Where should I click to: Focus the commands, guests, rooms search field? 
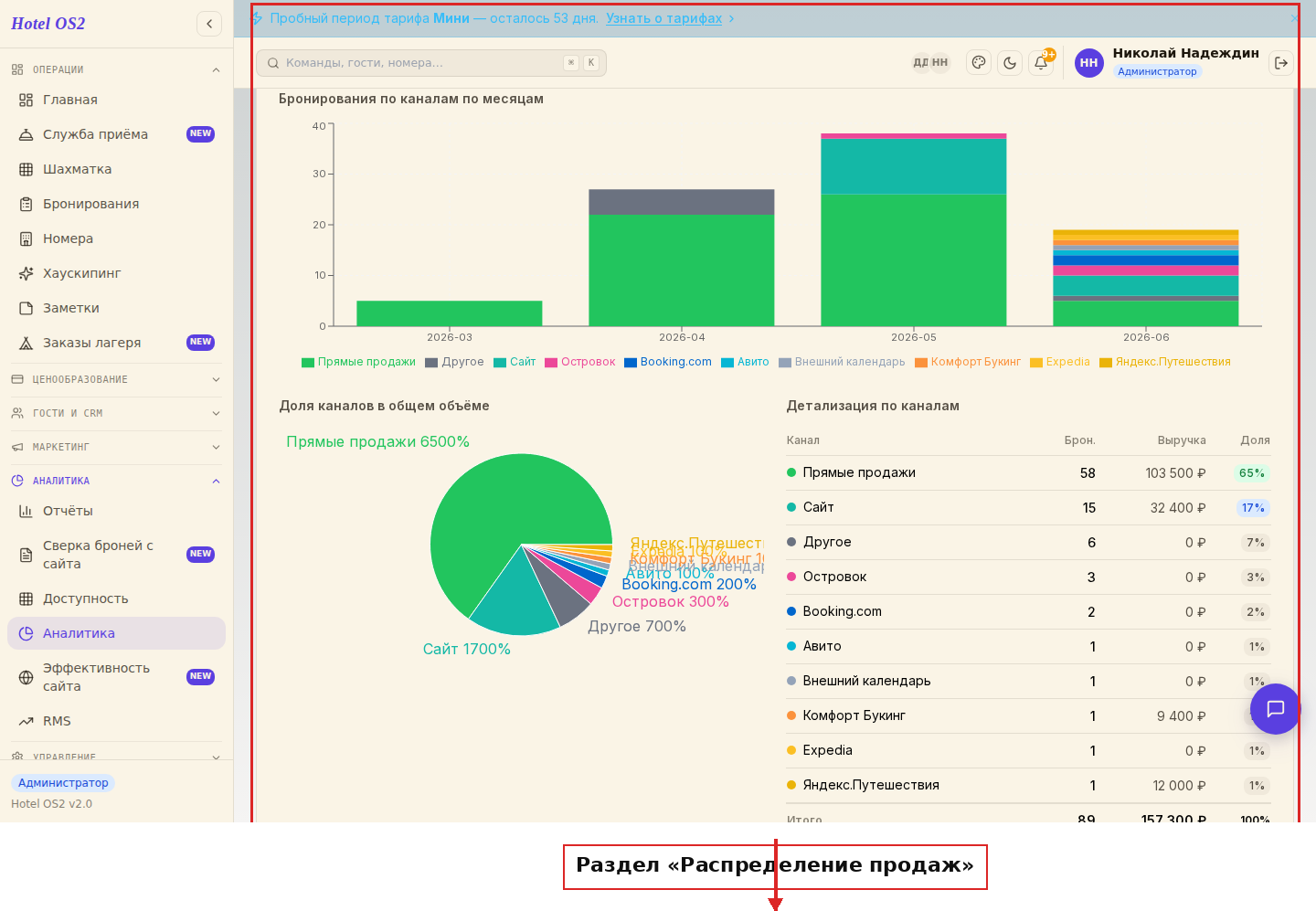431,63
